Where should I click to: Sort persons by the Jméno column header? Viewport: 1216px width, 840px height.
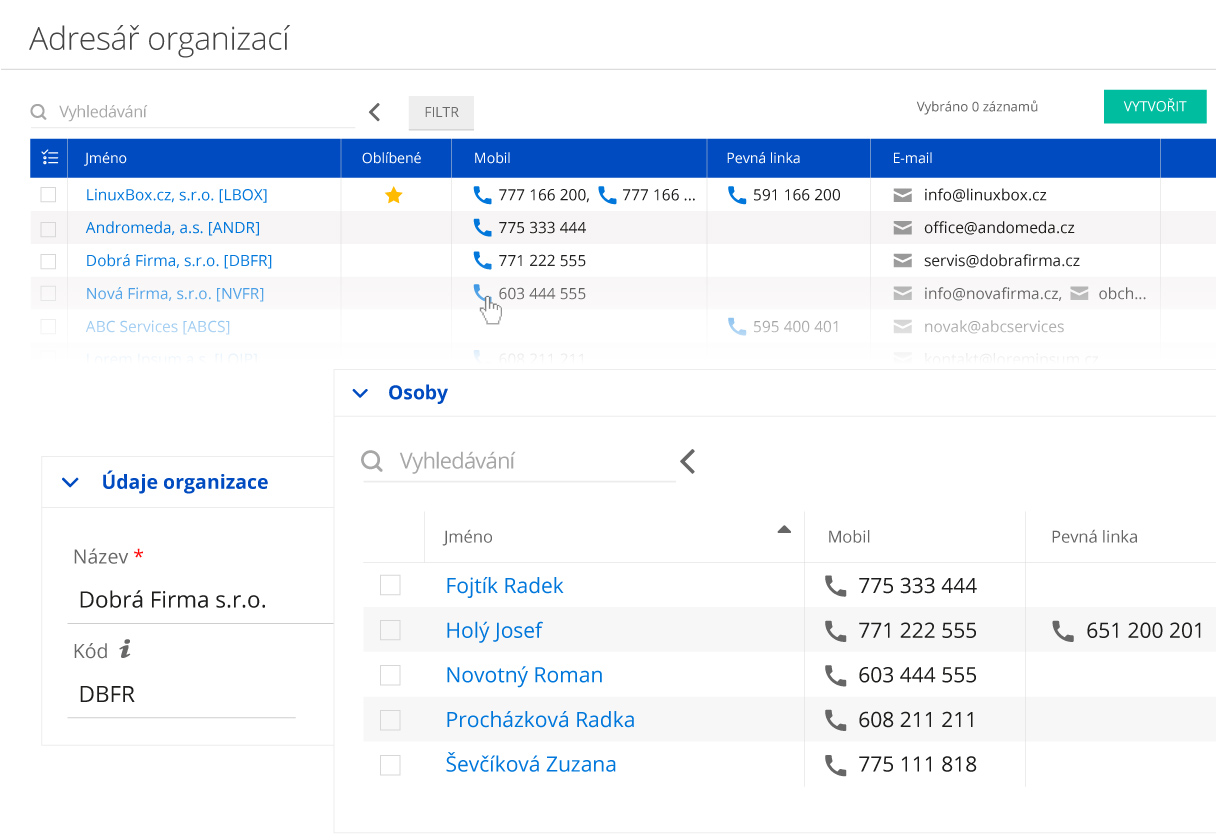[468, 537]
